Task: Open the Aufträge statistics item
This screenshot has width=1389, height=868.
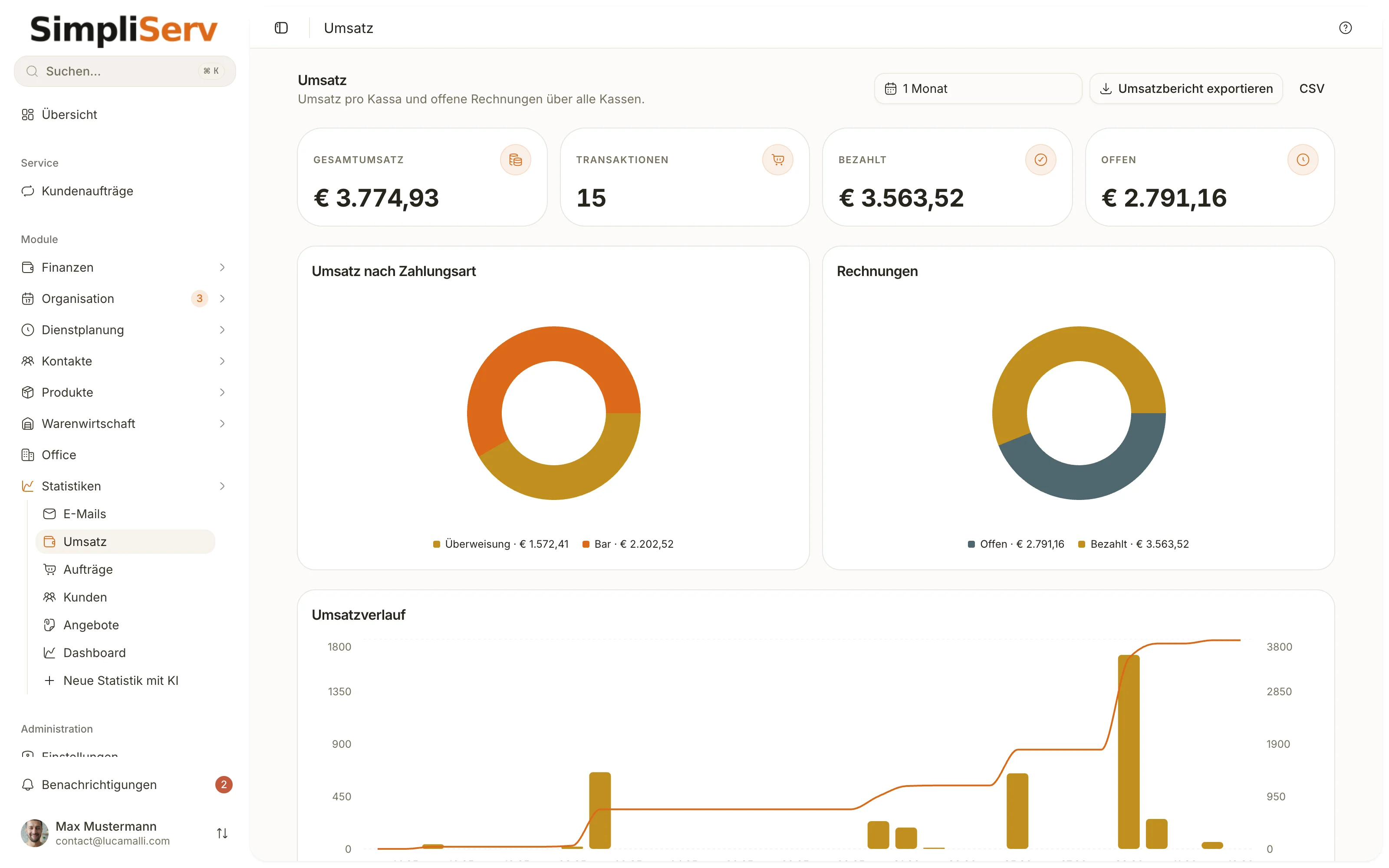Action: pos(125,569)
